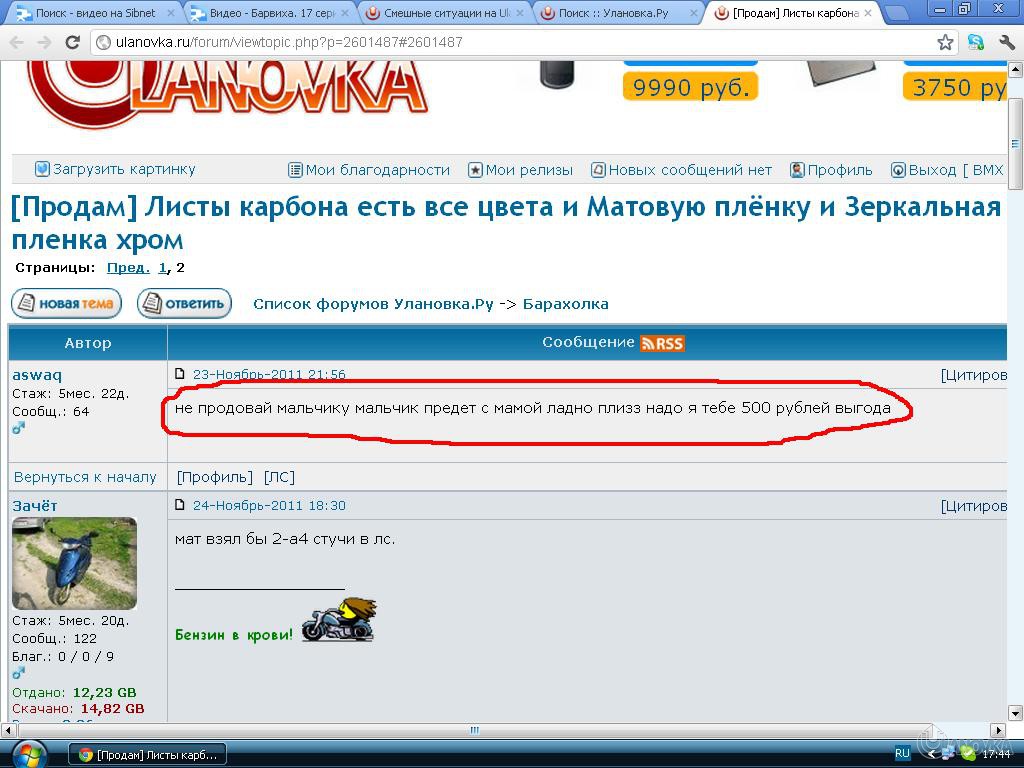This screenshot has width=1024, height=768.
Task: Close the [Продам] Листы карбона tab
Action: (x=868, y=13)
